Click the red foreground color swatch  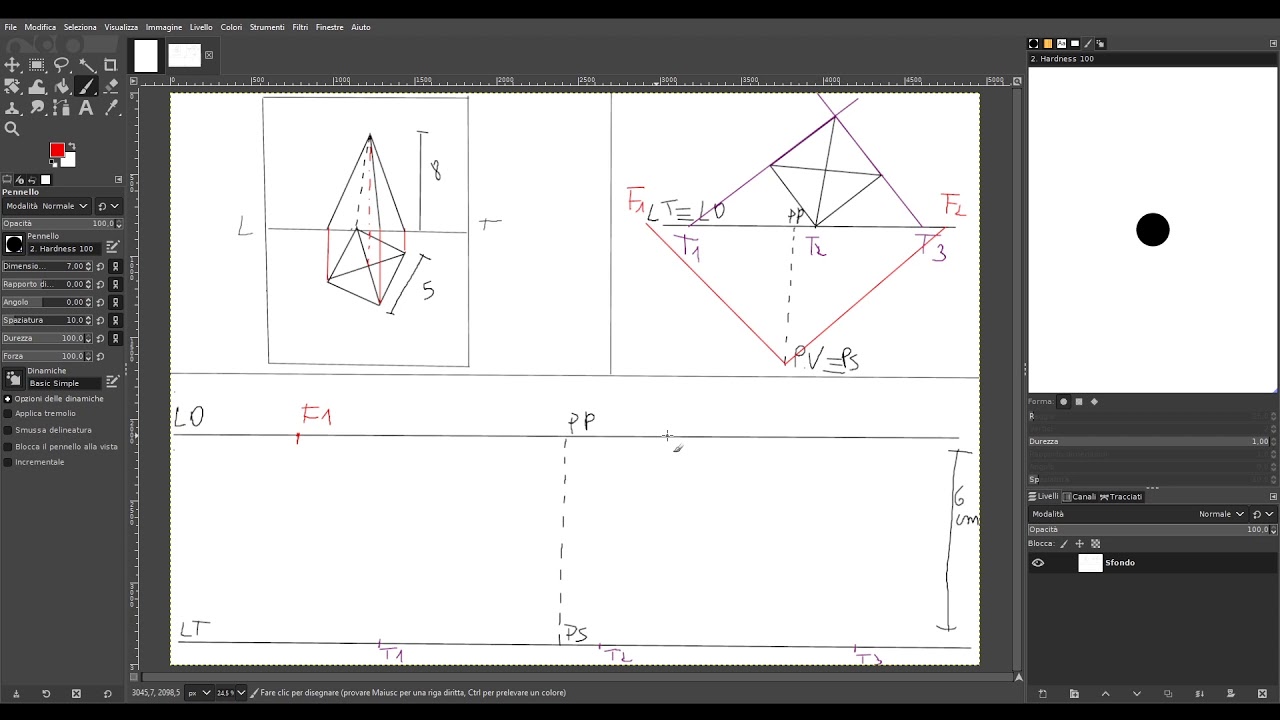pos(57,150)
